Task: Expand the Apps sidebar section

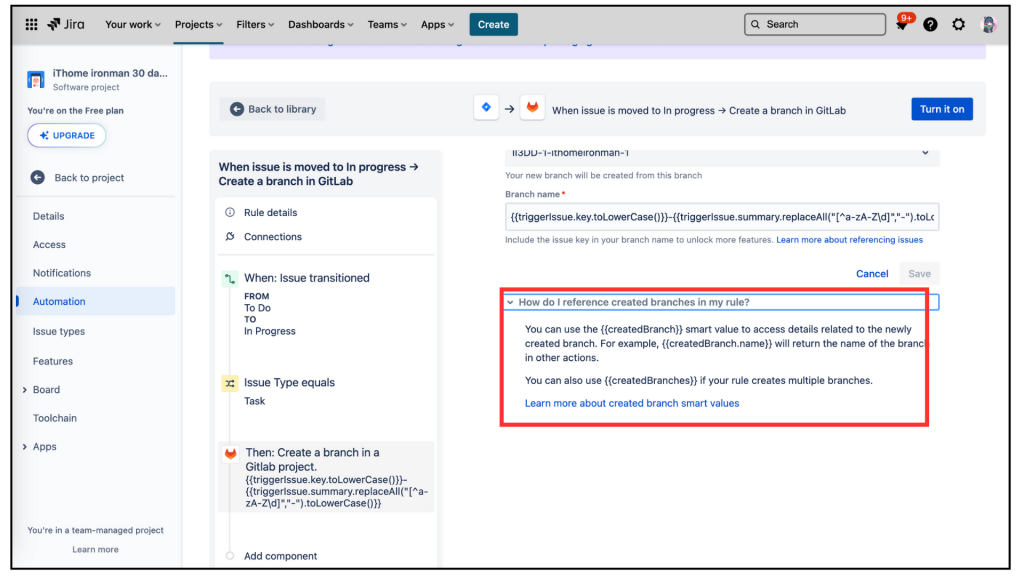Action: pos(25,447)
